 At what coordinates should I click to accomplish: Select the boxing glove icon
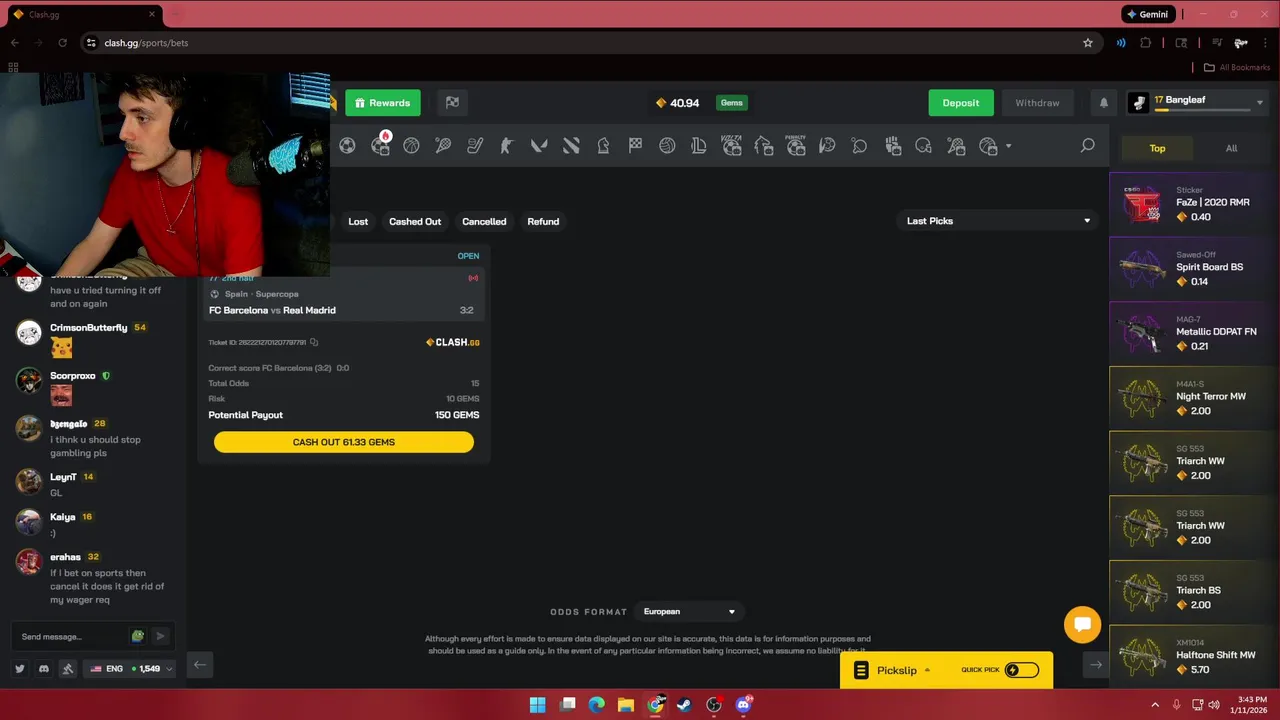tap(893, 146)
